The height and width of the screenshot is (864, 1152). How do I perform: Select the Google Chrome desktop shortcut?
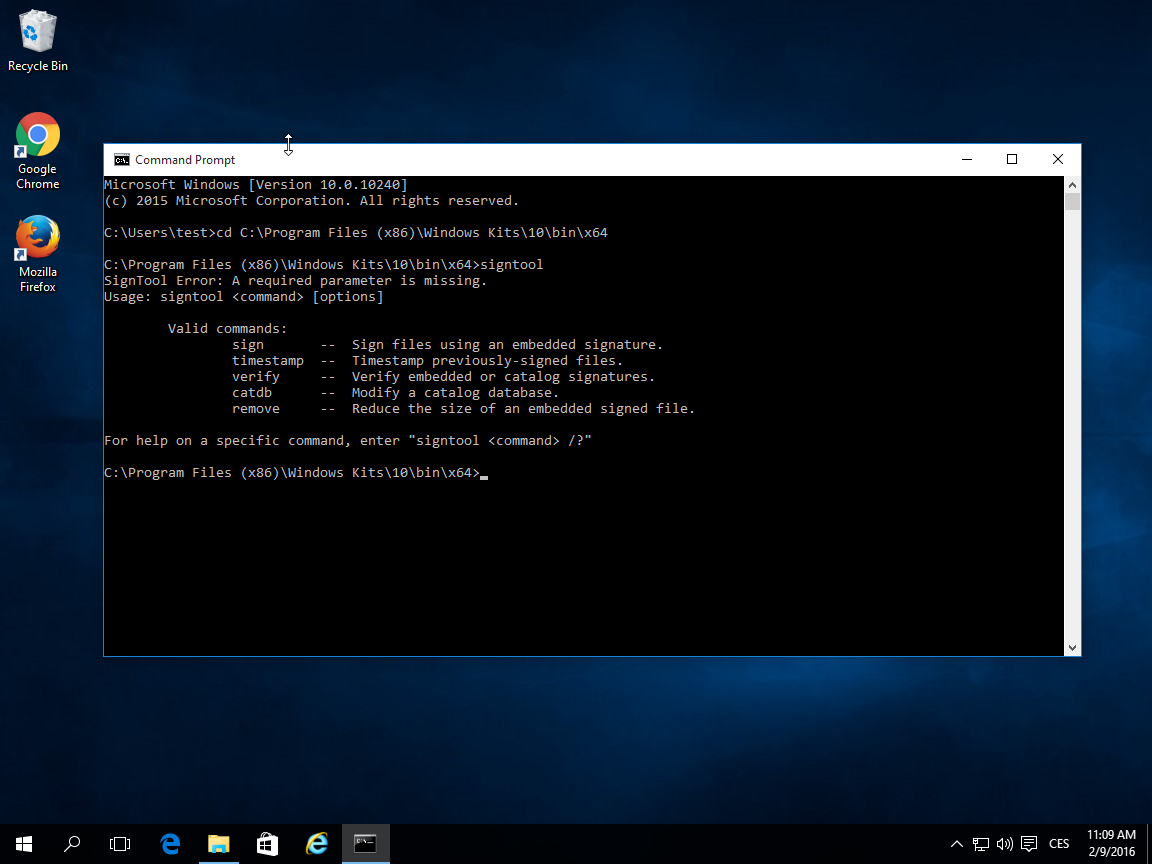[x=37, y=150]
